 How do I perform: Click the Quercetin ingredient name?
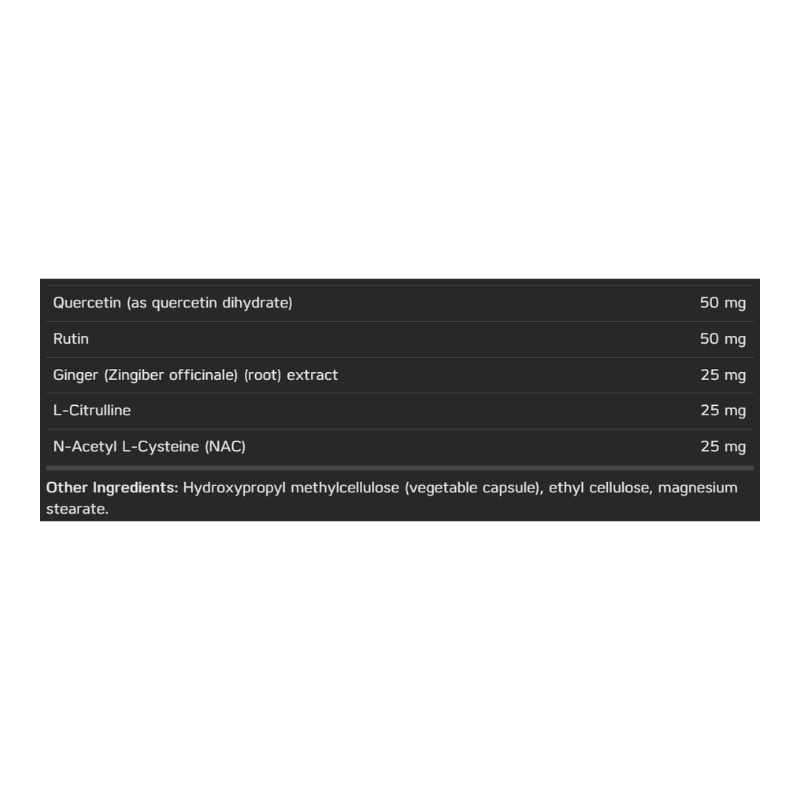pos(83,303)
